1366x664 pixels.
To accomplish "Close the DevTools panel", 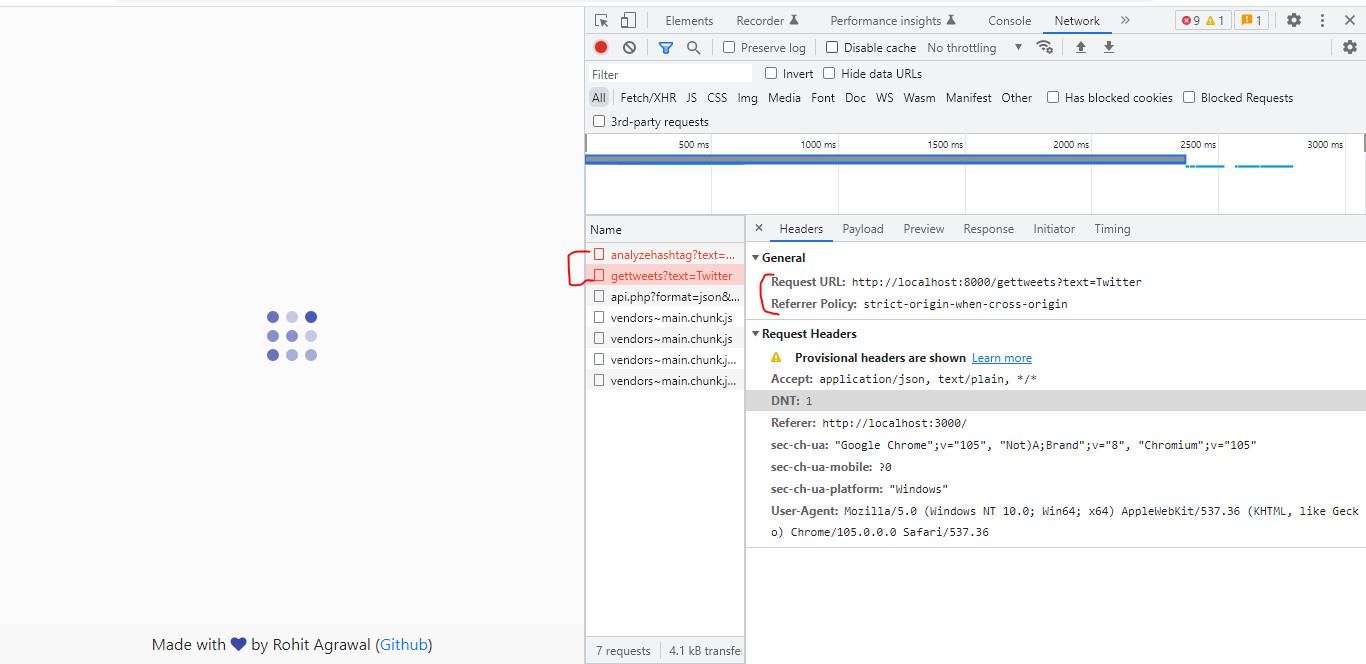I will point(1349,20).
